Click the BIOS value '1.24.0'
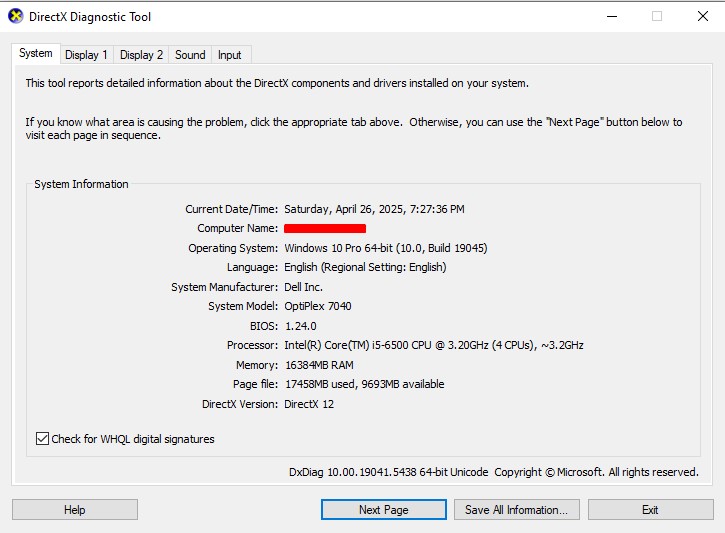This screenshot has height=533, width=725. pyautogui.click(x=301, y=326)
